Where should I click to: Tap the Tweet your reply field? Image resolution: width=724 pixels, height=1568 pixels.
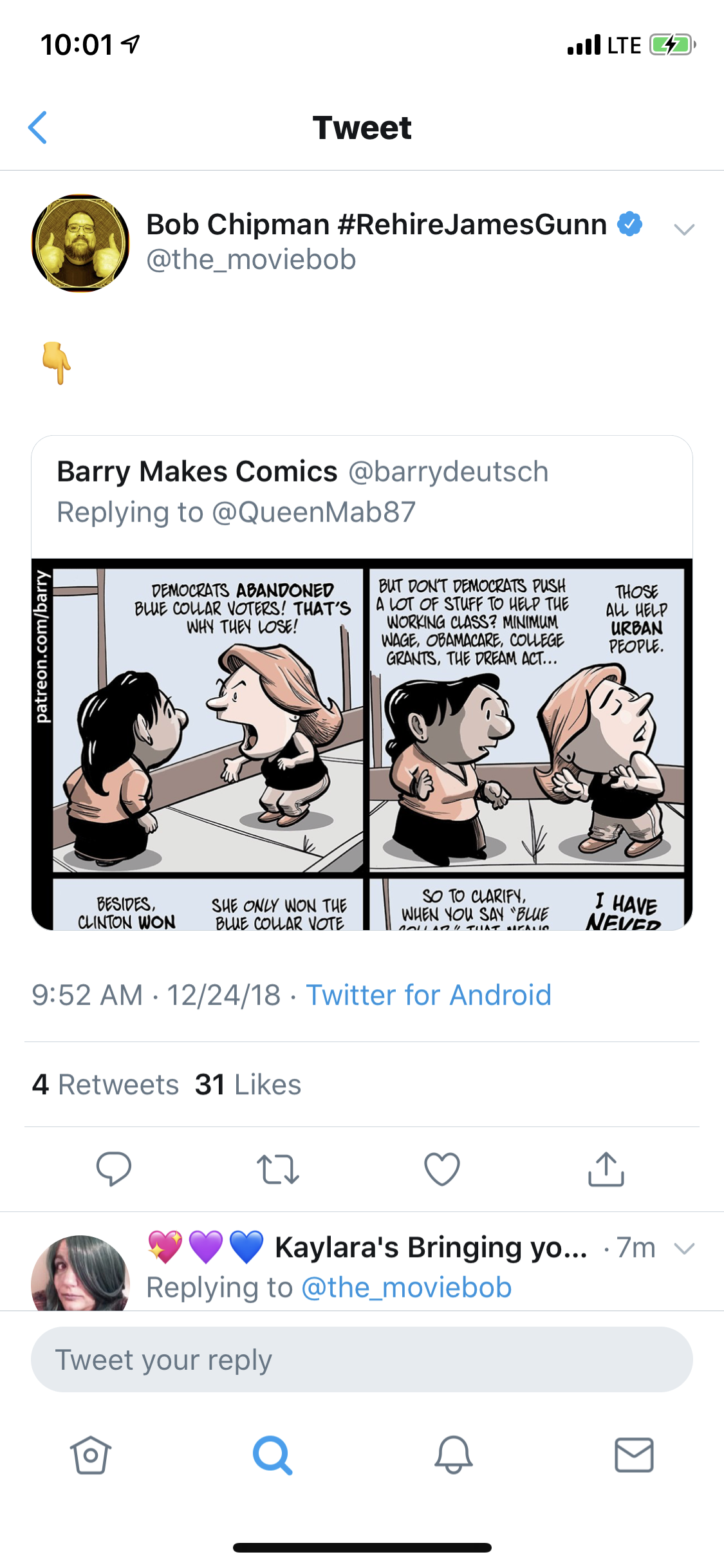[x=362, y=1359]
